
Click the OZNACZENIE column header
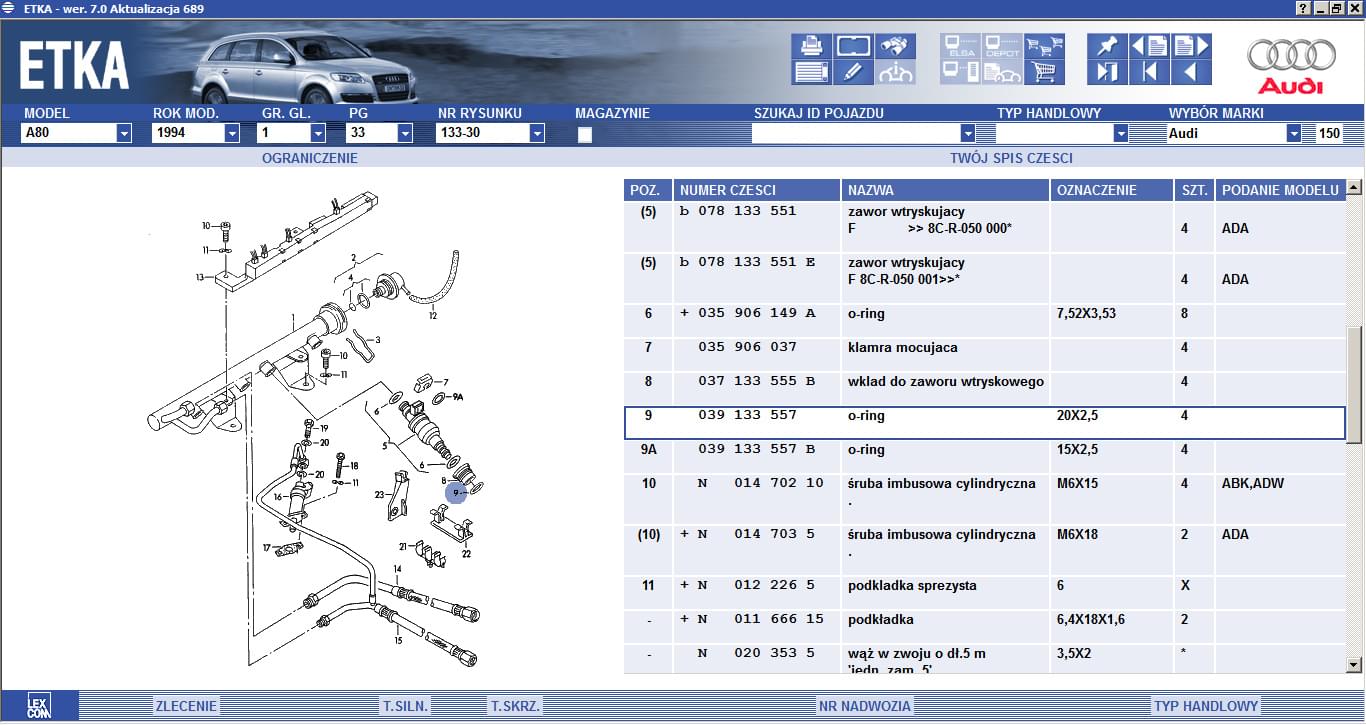point(1112,190)
